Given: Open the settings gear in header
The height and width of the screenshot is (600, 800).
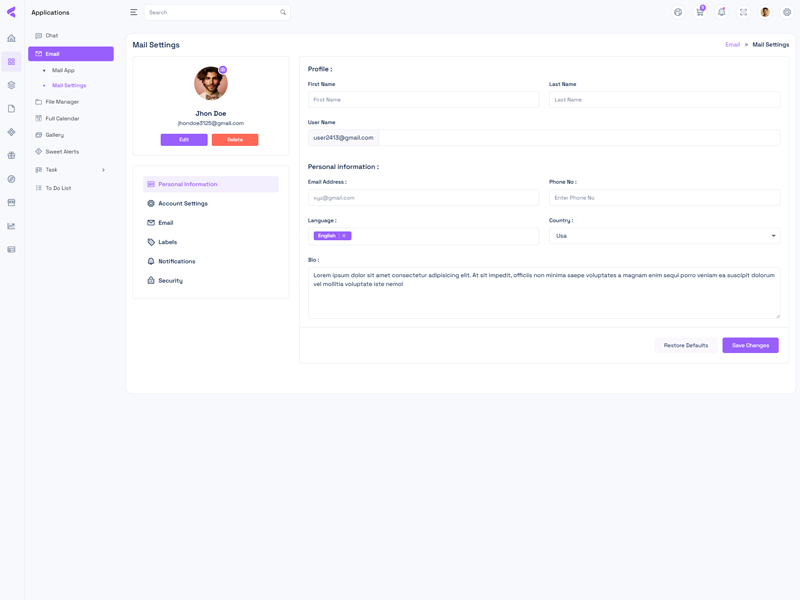Looking at the screenshot, I should 787,13.
